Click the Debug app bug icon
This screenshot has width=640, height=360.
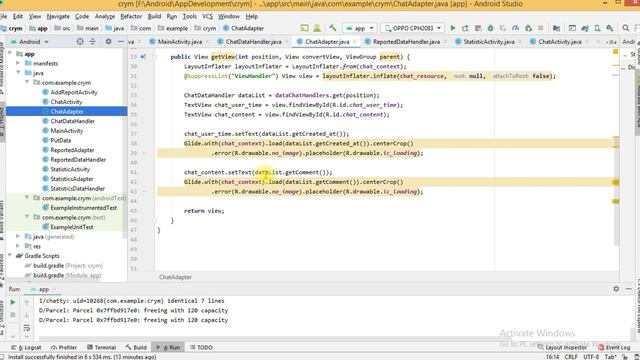pyautogui.click(x=490, y=28)
